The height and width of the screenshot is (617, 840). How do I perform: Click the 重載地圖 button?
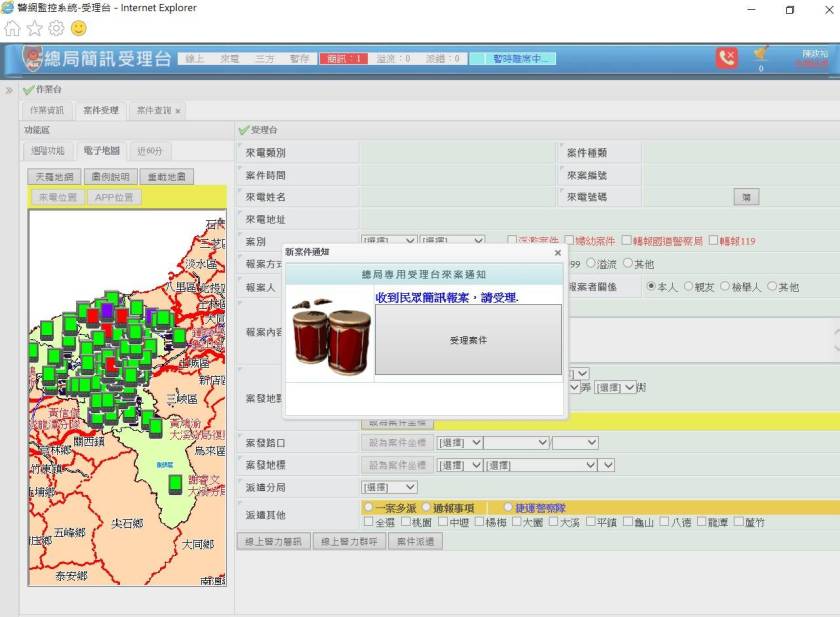[x=166, y=176]
